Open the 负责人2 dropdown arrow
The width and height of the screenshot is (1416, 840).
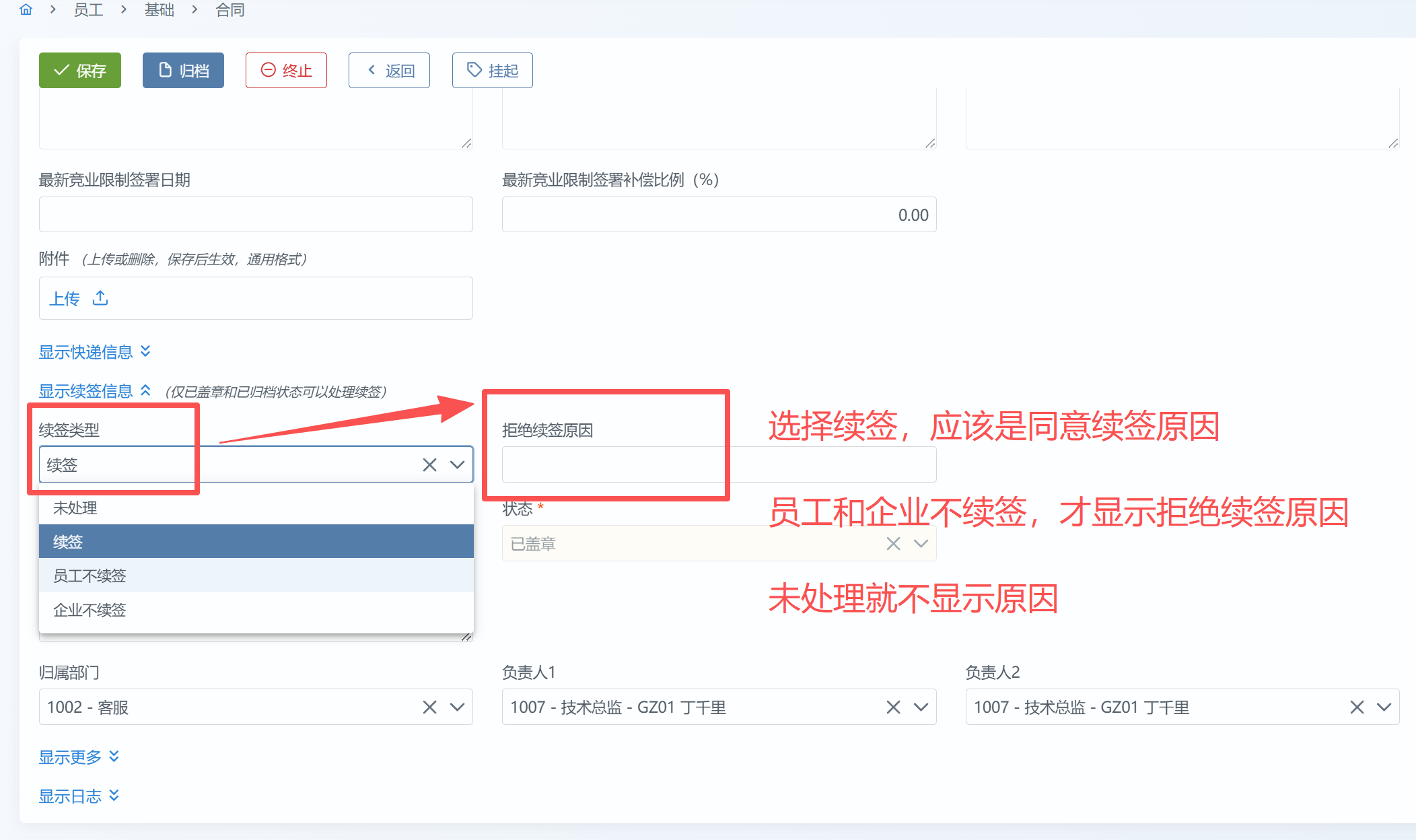1384,707
